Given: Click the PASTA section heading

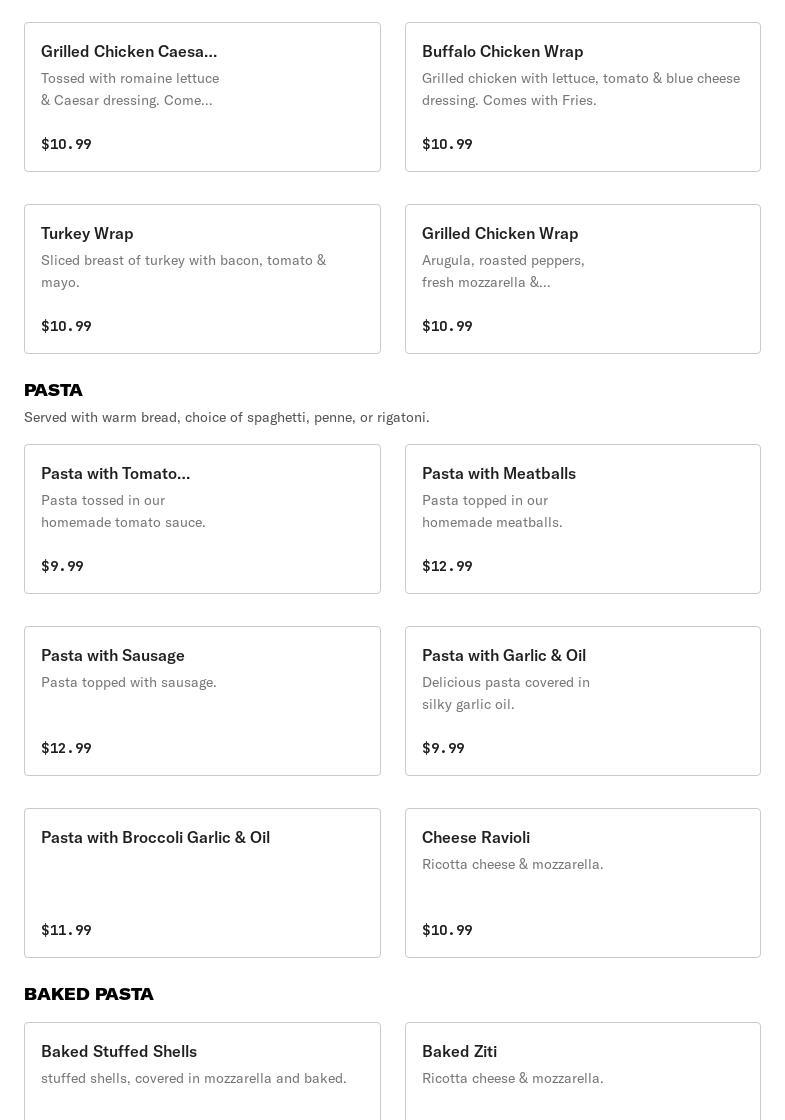Looking at the screenshot, I should click(54, 390).
